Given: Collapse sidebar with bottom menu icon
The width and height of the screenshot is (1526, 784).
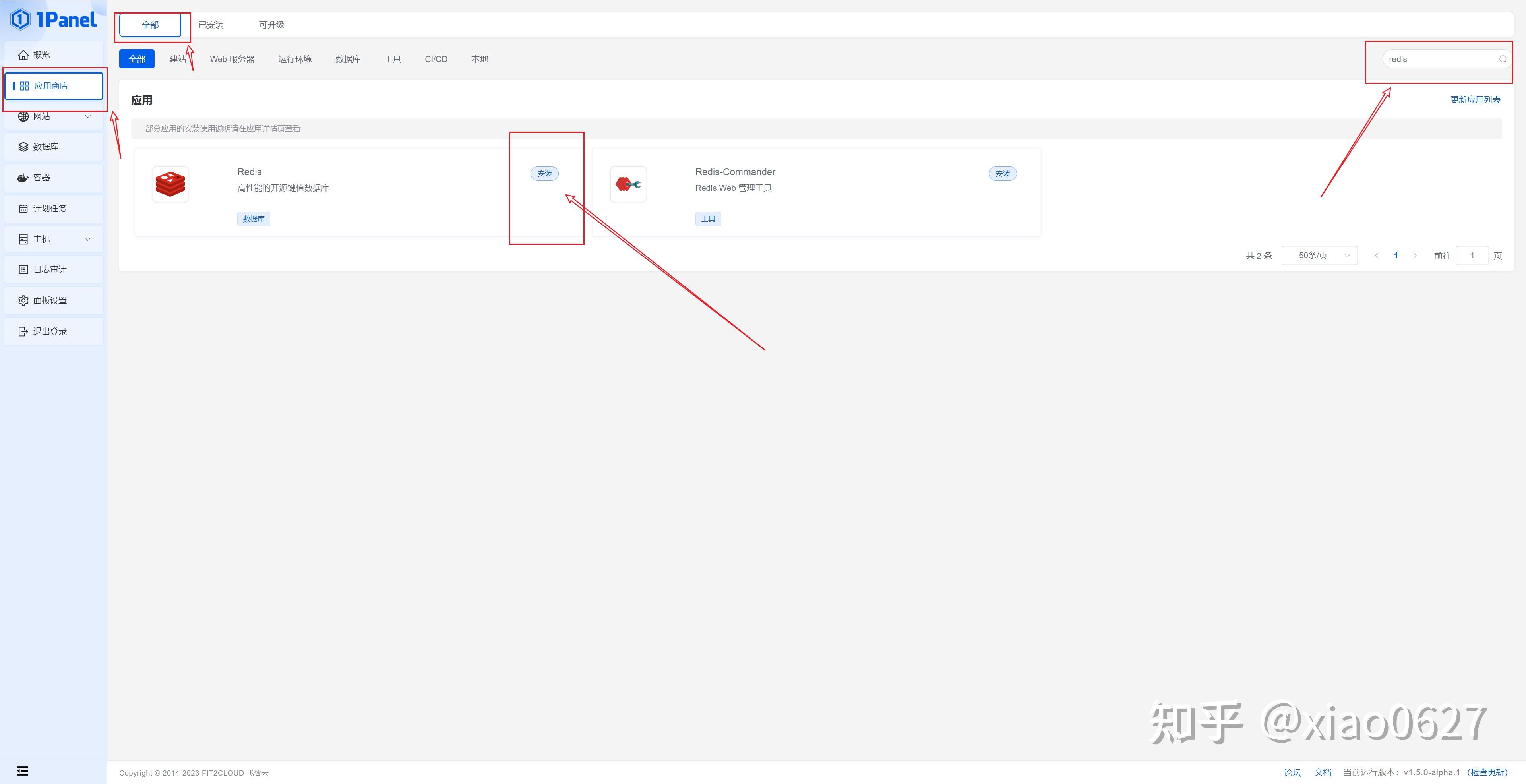Looking at the screenshot, I should coord(23,770).
